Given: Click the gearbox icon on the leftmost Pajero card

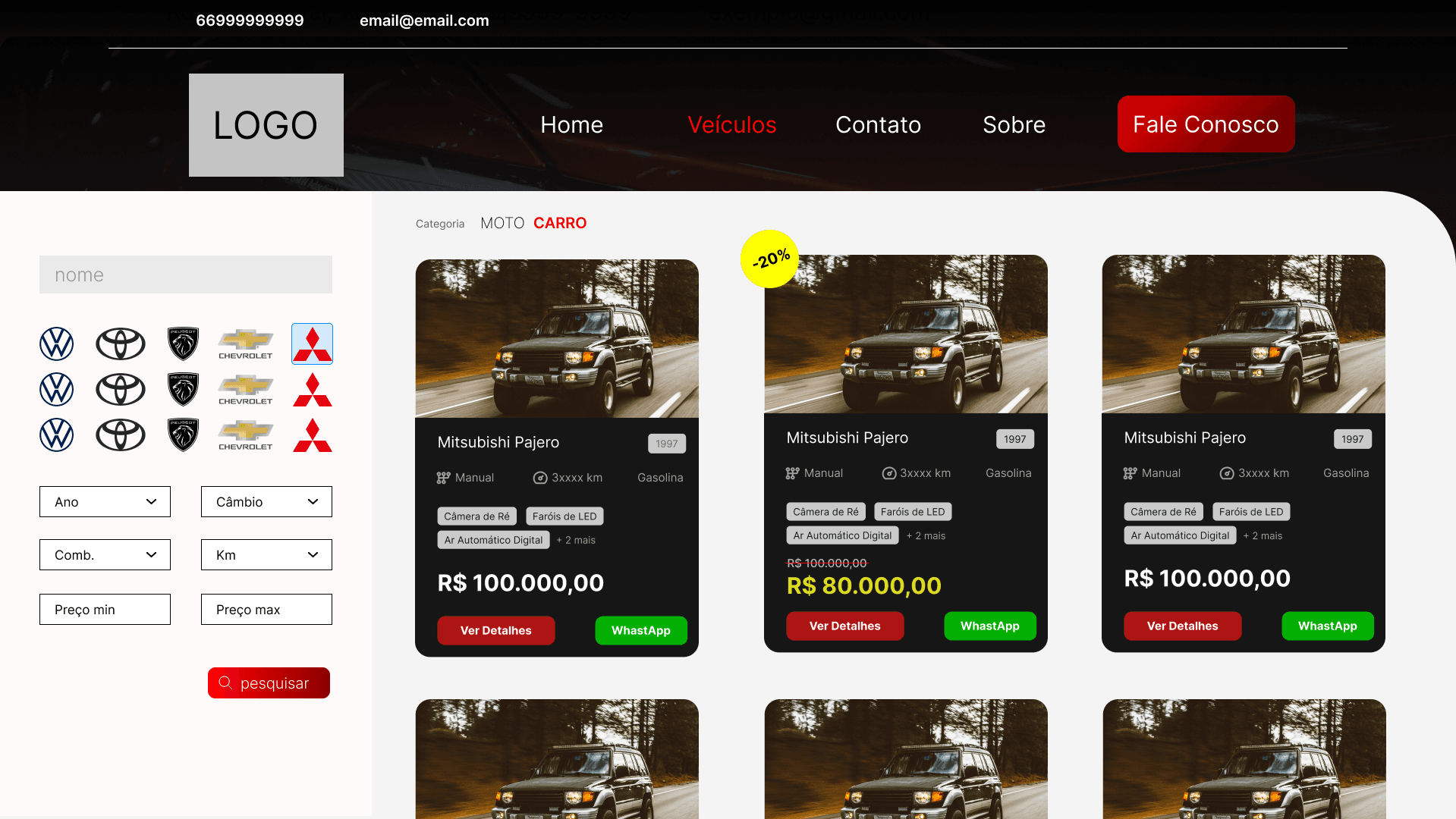Looking at the screenshot, I should [x=444, y=478].
